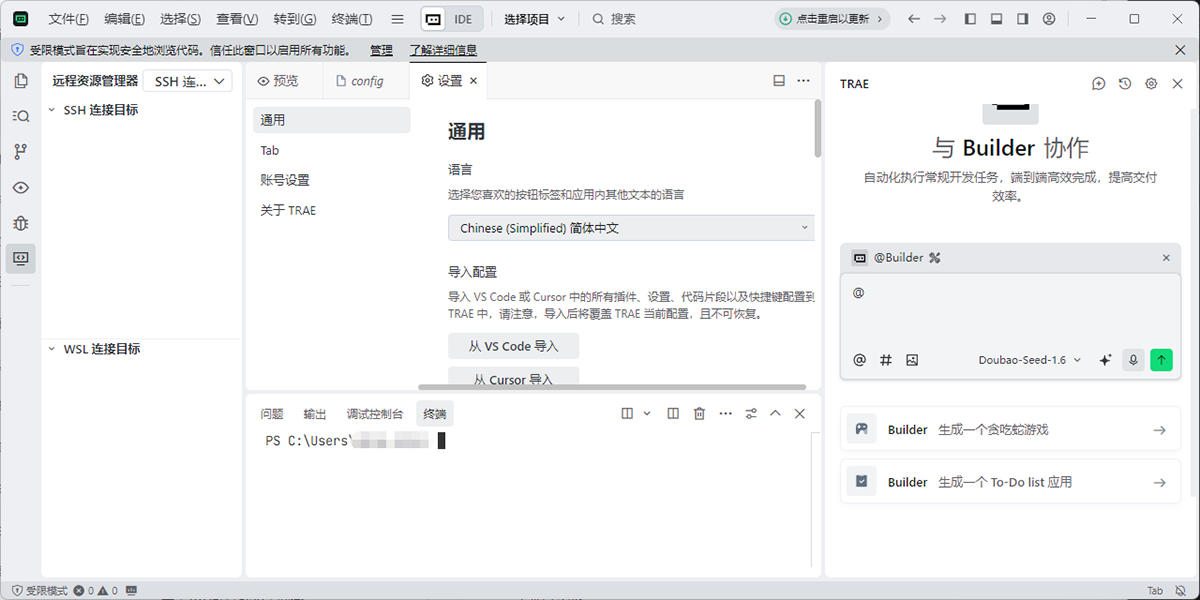Click the 从 VS Code 导入 button
This screenshot has height=600, width=1200.
tap(513, 346)
